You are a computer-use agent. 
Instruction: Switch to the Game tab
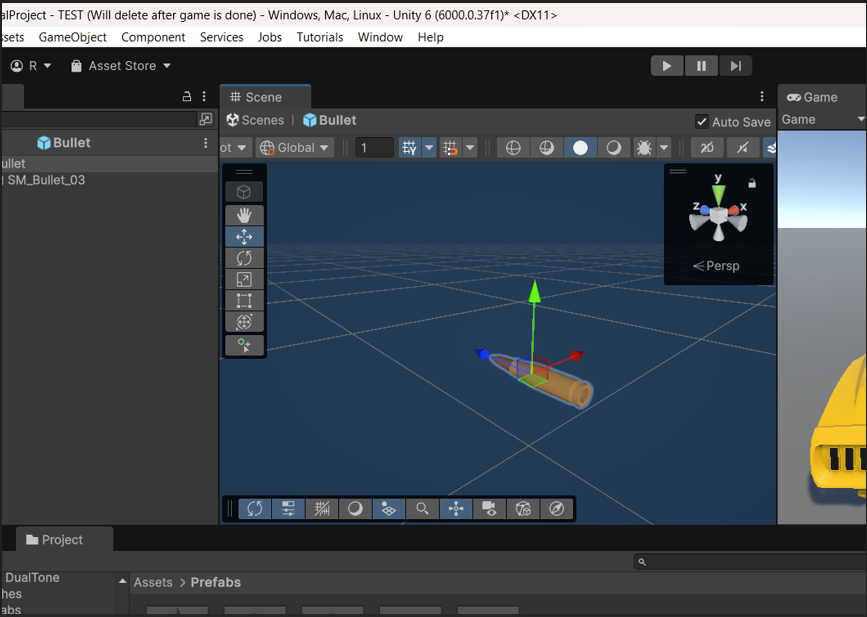coord(822,97)
